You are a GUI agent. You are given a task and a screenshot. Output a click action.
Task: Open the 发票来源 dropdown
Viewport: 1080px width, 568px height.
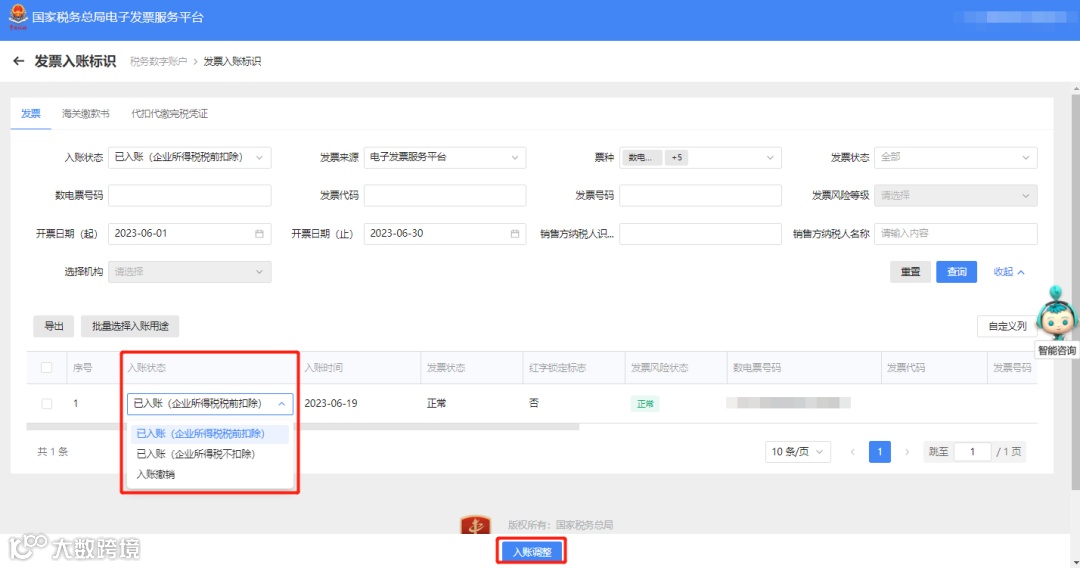[445, 157]
